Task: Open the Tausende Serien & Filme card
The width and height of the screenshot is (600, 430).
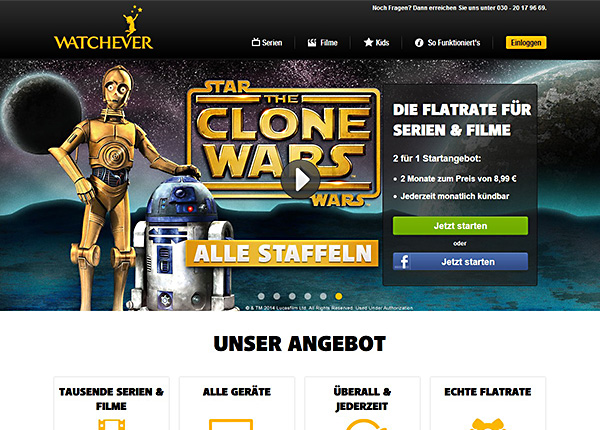Action: pyautogui.click(x=111, y=403)
